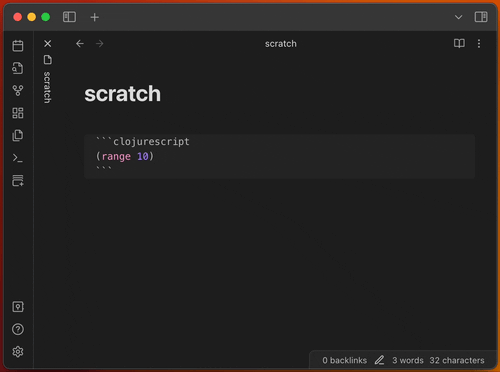Open a new tab with plus button
500x372 pixels.
(x=95, y=17)
